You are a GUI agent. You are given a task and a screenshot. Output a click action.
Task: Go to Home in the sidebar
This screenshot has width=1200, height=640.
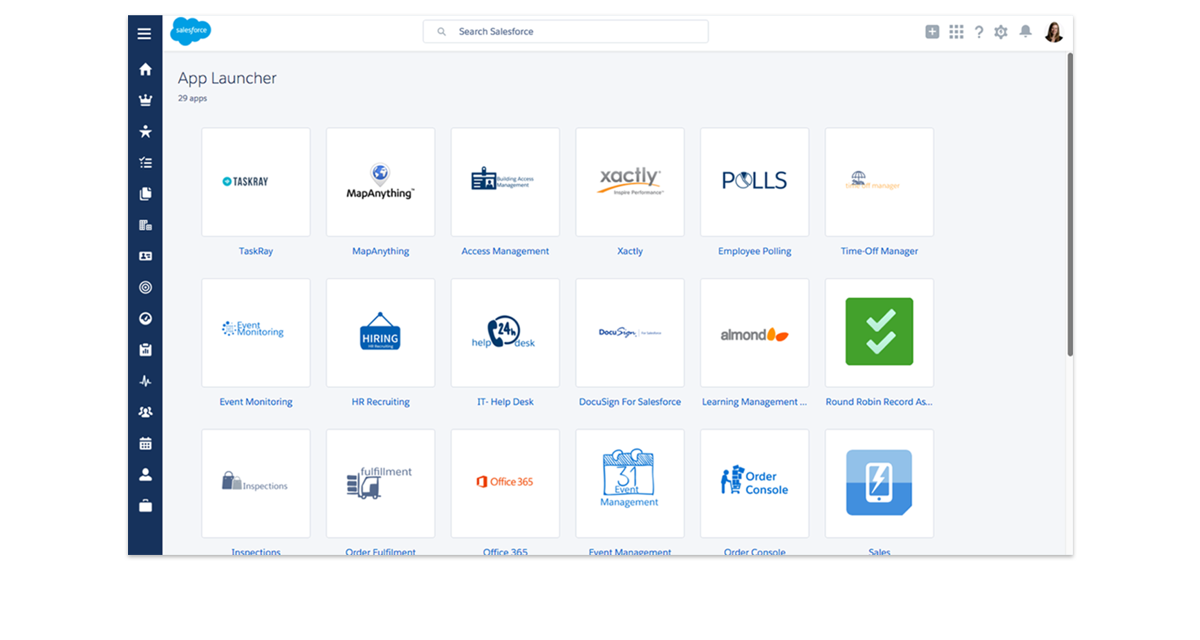pos(145,69)
